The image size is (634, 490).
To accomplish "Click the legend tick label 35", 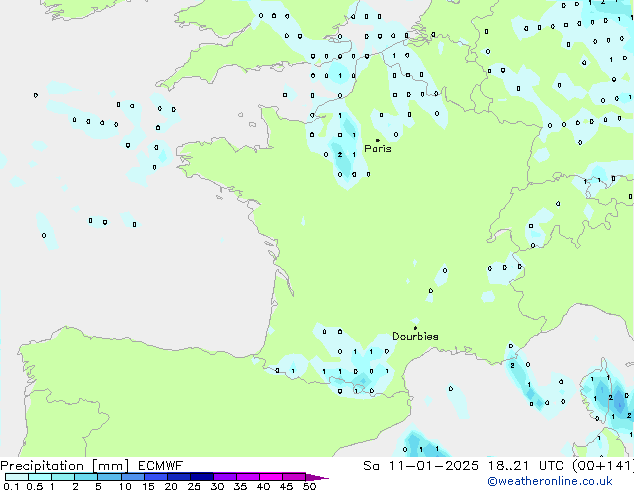I will 240,486.
